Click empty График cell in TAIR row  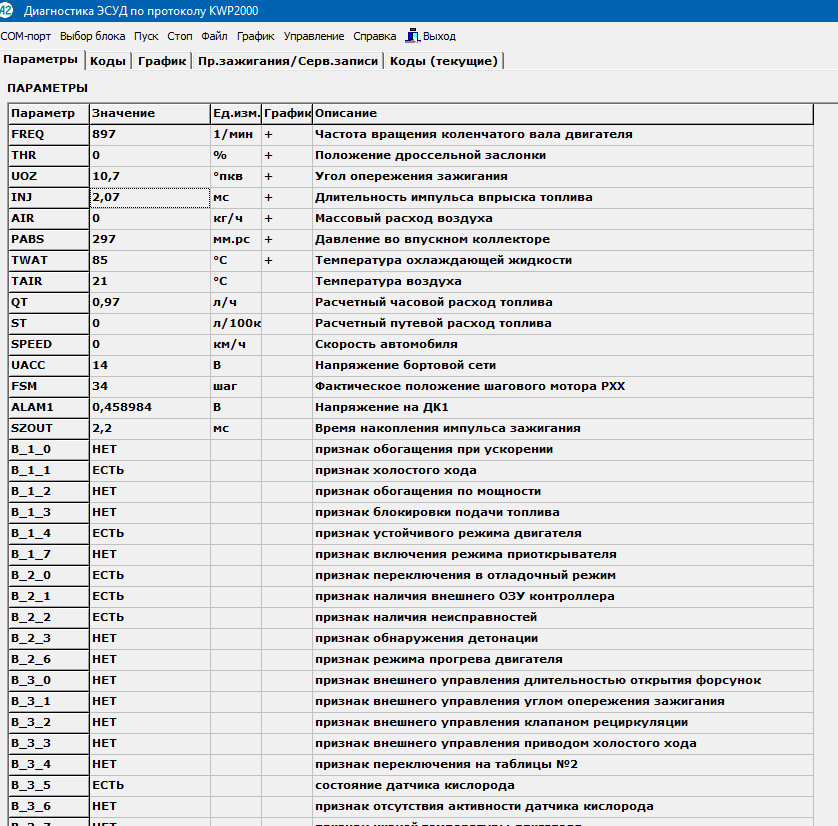(x=287, y=282)
